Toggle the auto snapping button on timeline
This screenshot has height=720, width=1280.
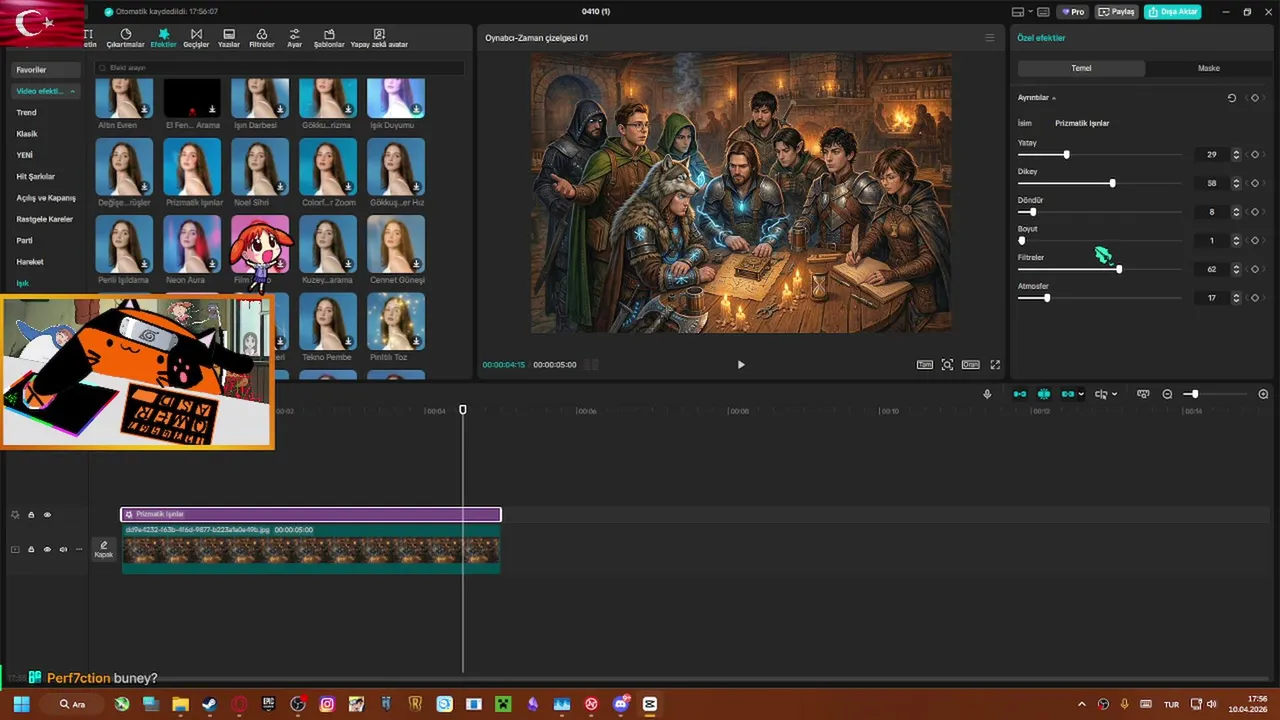pos(1044,394)
